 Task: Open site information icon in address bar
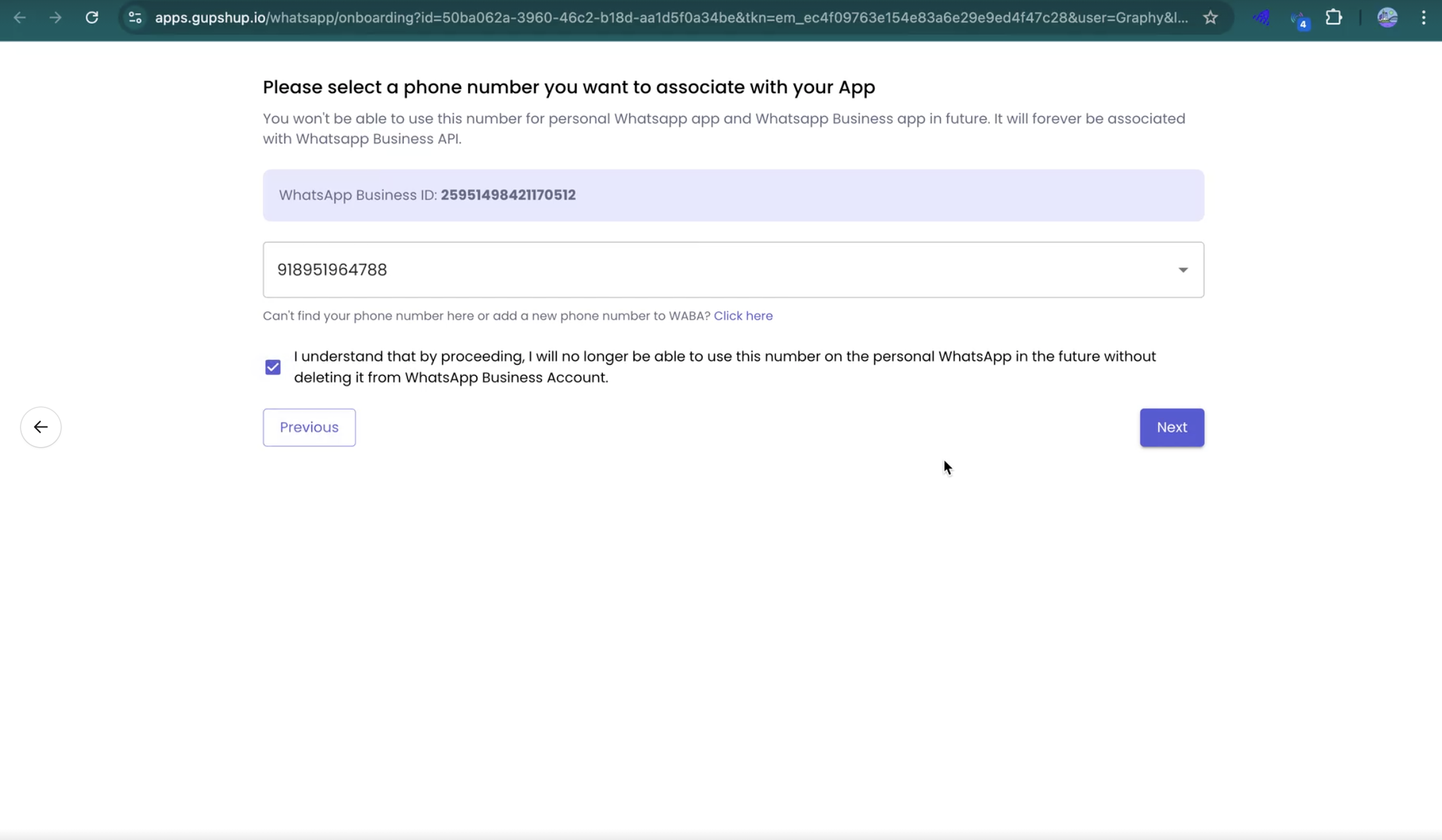135,18
